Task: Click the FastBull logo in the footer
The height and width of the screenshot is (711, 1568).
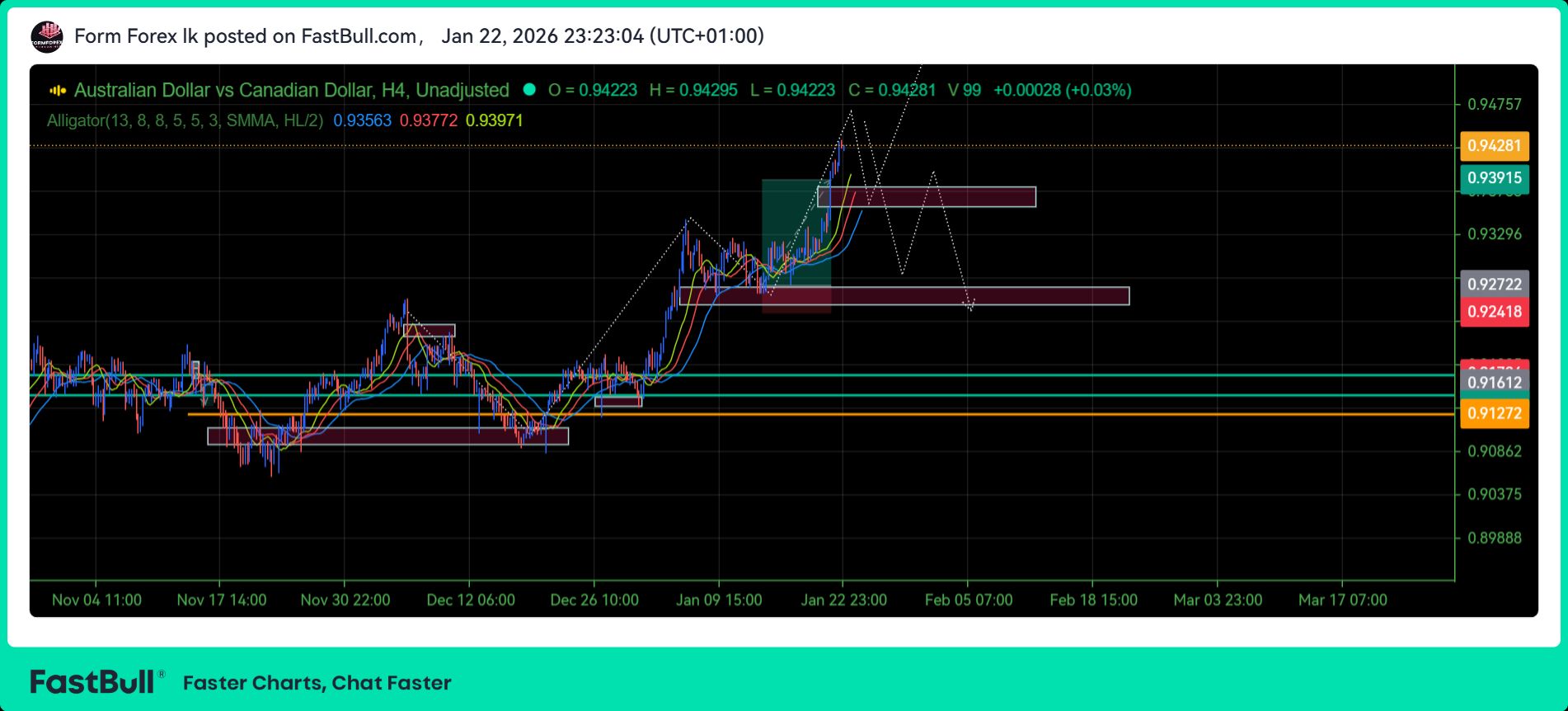Action: (x=92, y=682)
